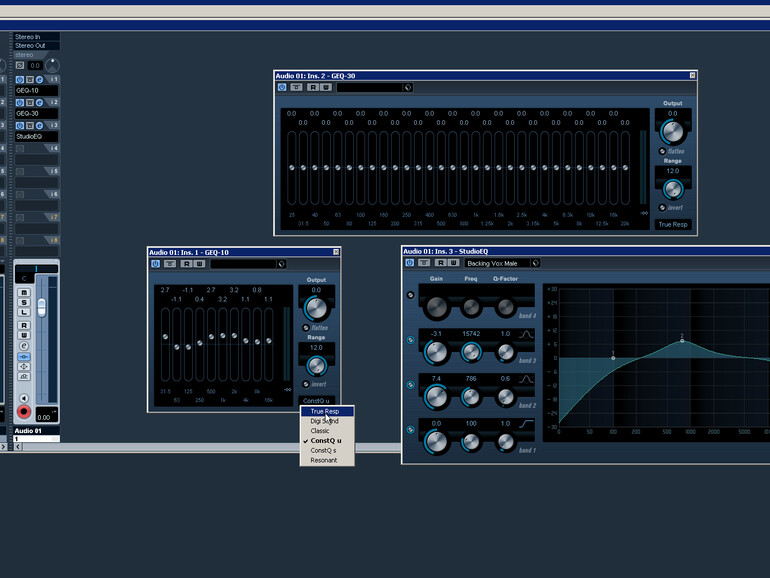The width and height of the screenshot is (770, 578).
Task: Click the EQ-state button on Audio 01
Action: [24, 367]
